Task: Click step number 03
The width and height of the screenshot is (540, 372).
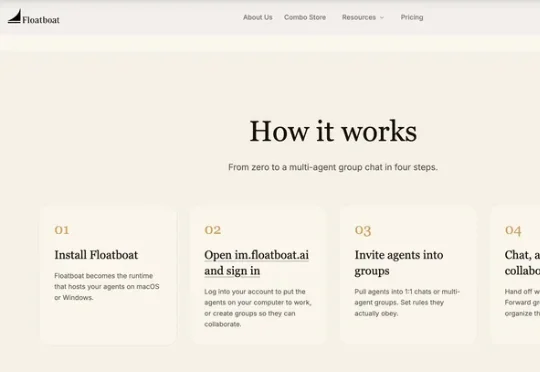Action: click(363, 230)
